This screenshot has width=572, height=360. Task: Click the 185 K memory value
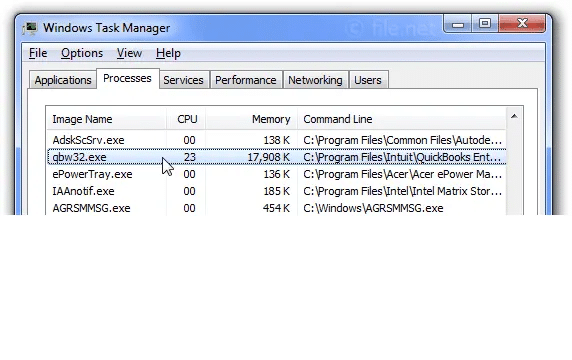[277, 191]
